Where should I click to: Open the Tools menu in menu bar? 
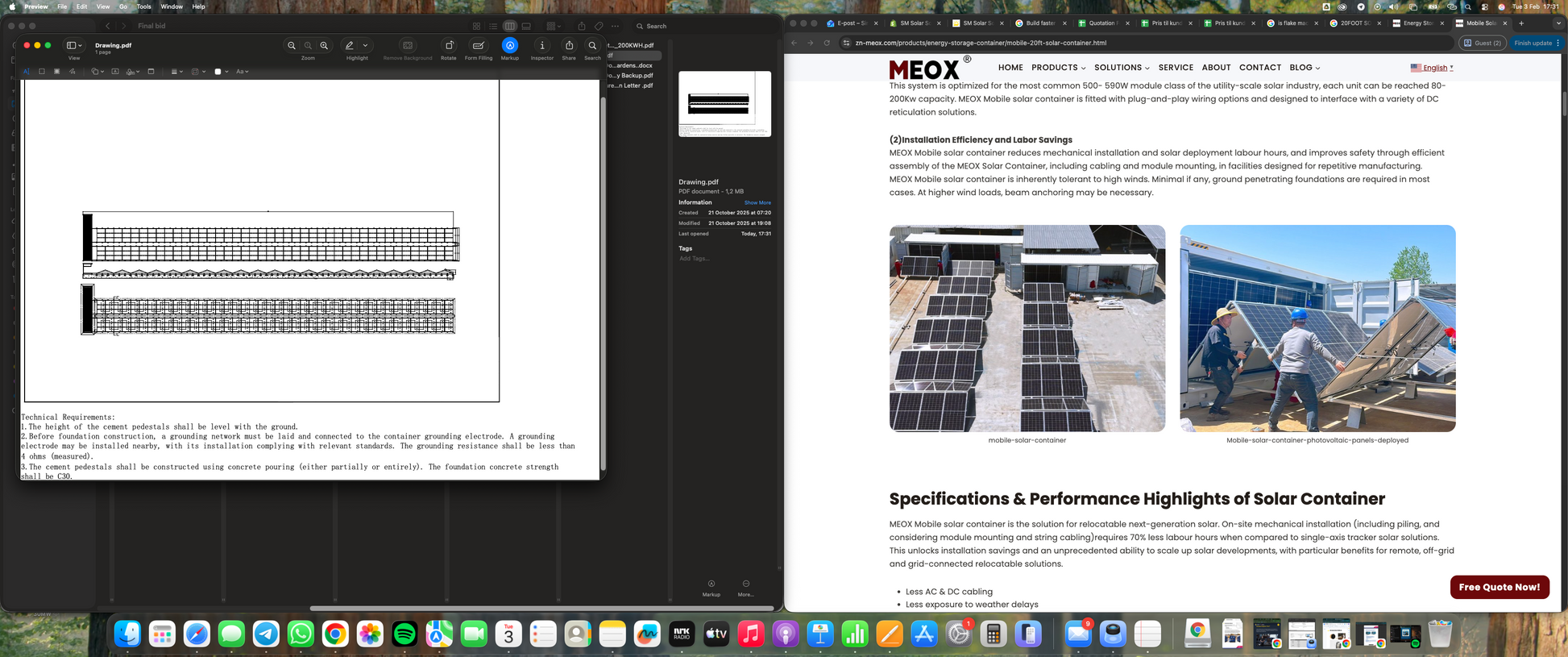143,6
